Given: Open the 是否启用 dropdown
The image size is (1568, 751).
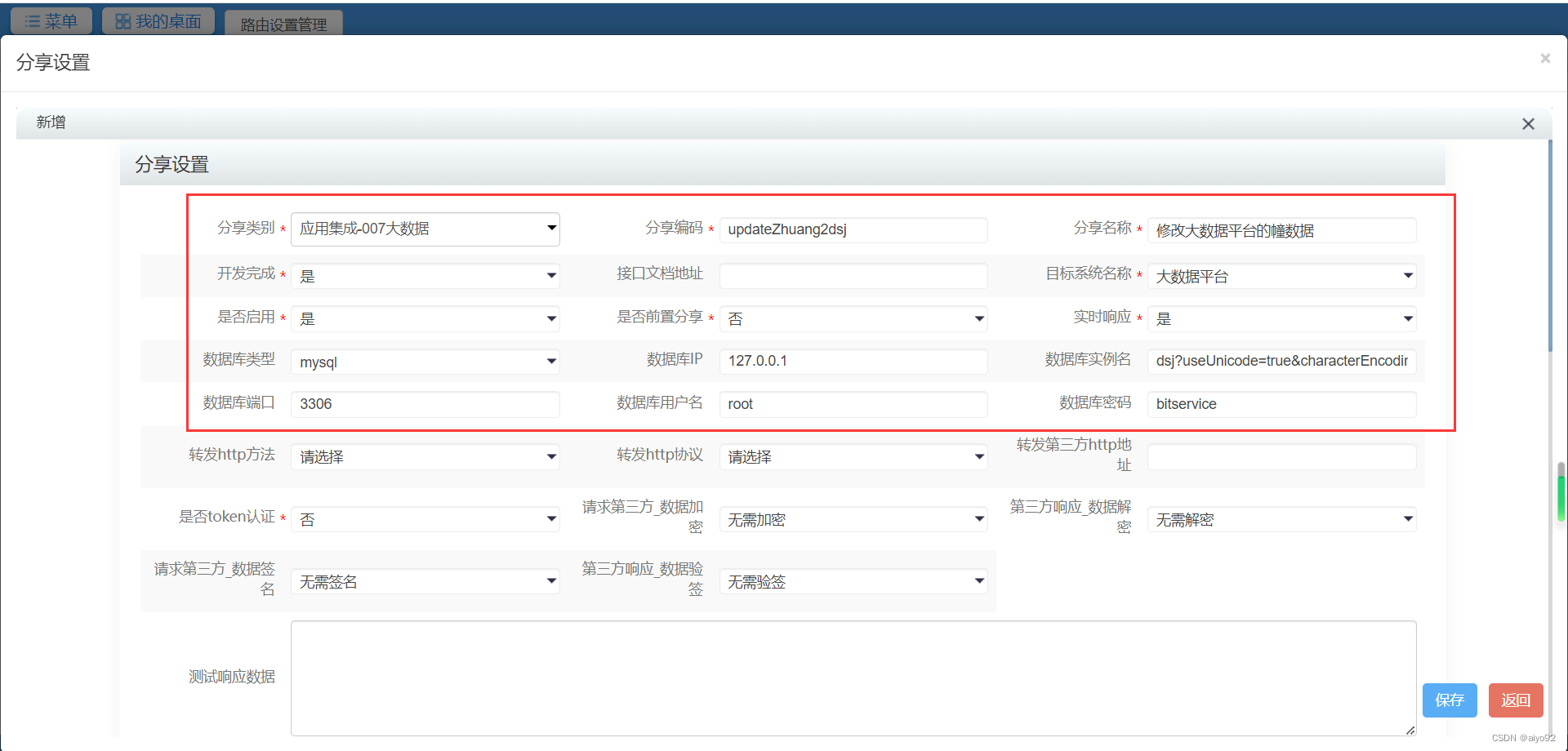Looking at the screenshot, I should click(425, 318).
